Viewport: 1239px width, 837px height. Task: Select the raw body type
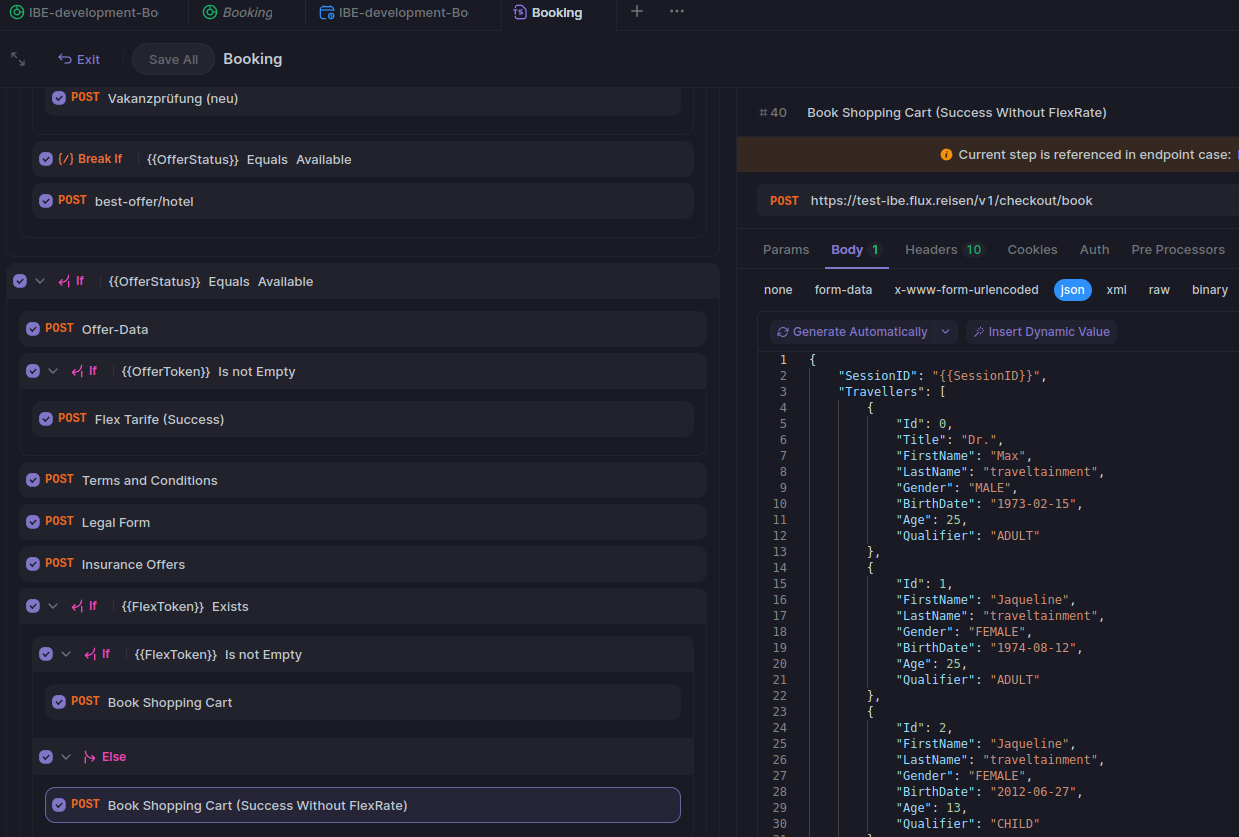pyautogui.click(x=1159, y=290)
